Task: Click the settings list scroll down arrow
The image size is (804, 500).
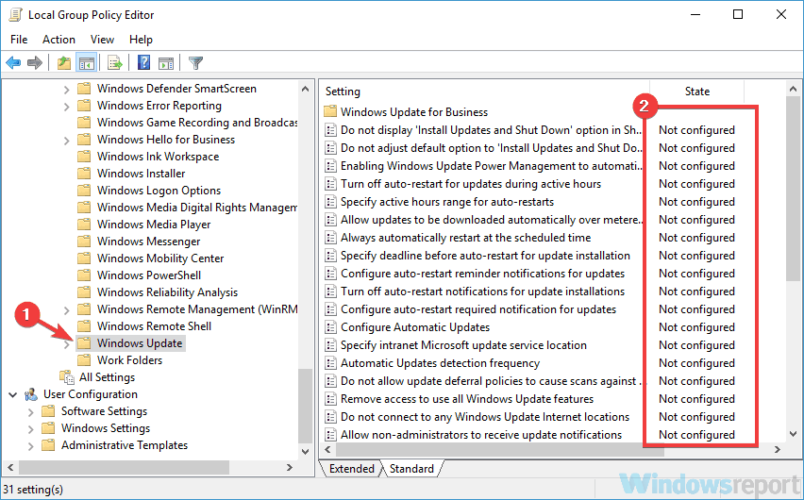Action: point(793,434)
